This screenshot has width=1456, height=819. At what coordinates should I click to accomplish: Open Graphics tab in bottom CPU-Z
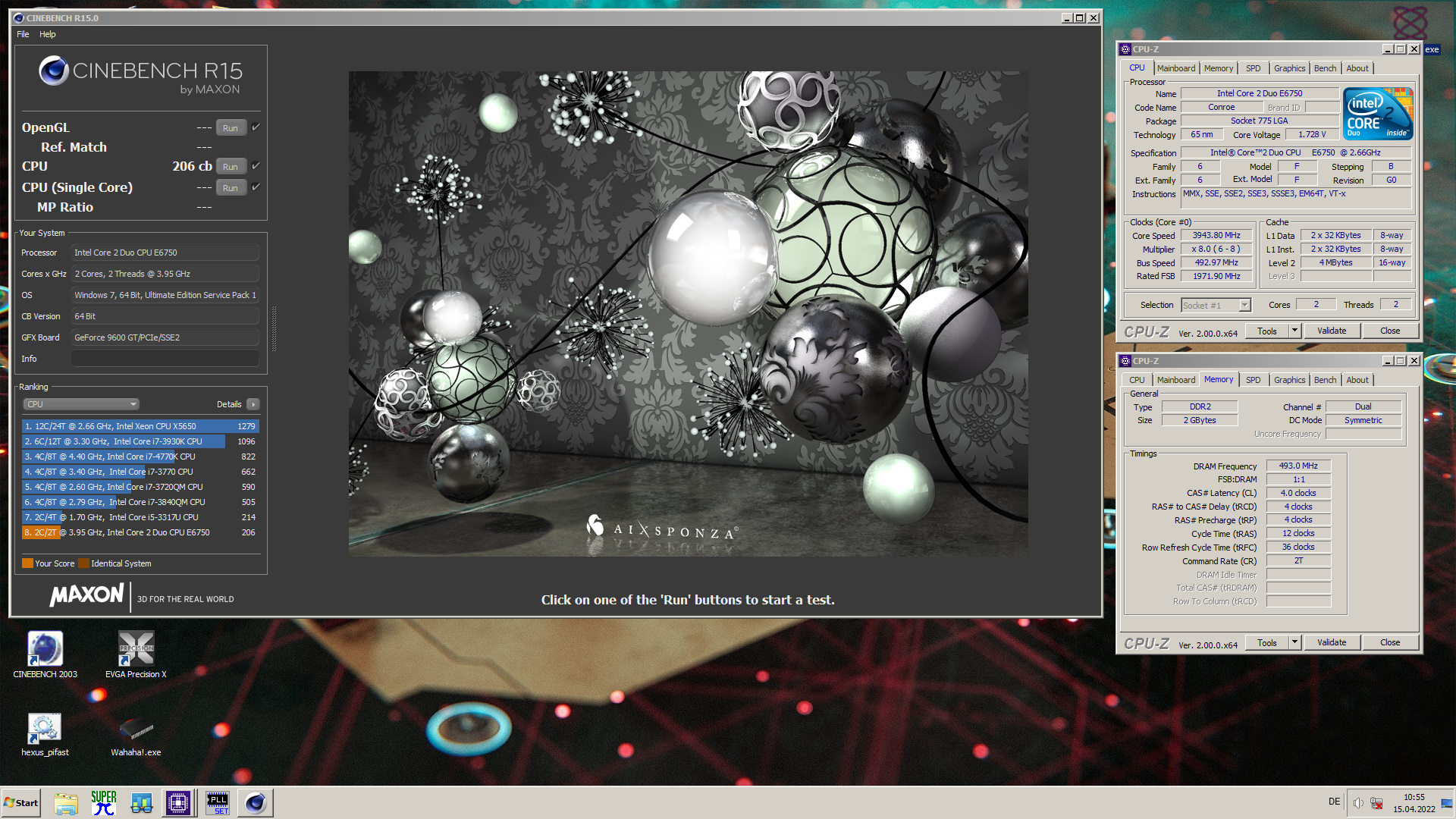click(1289, 380)
